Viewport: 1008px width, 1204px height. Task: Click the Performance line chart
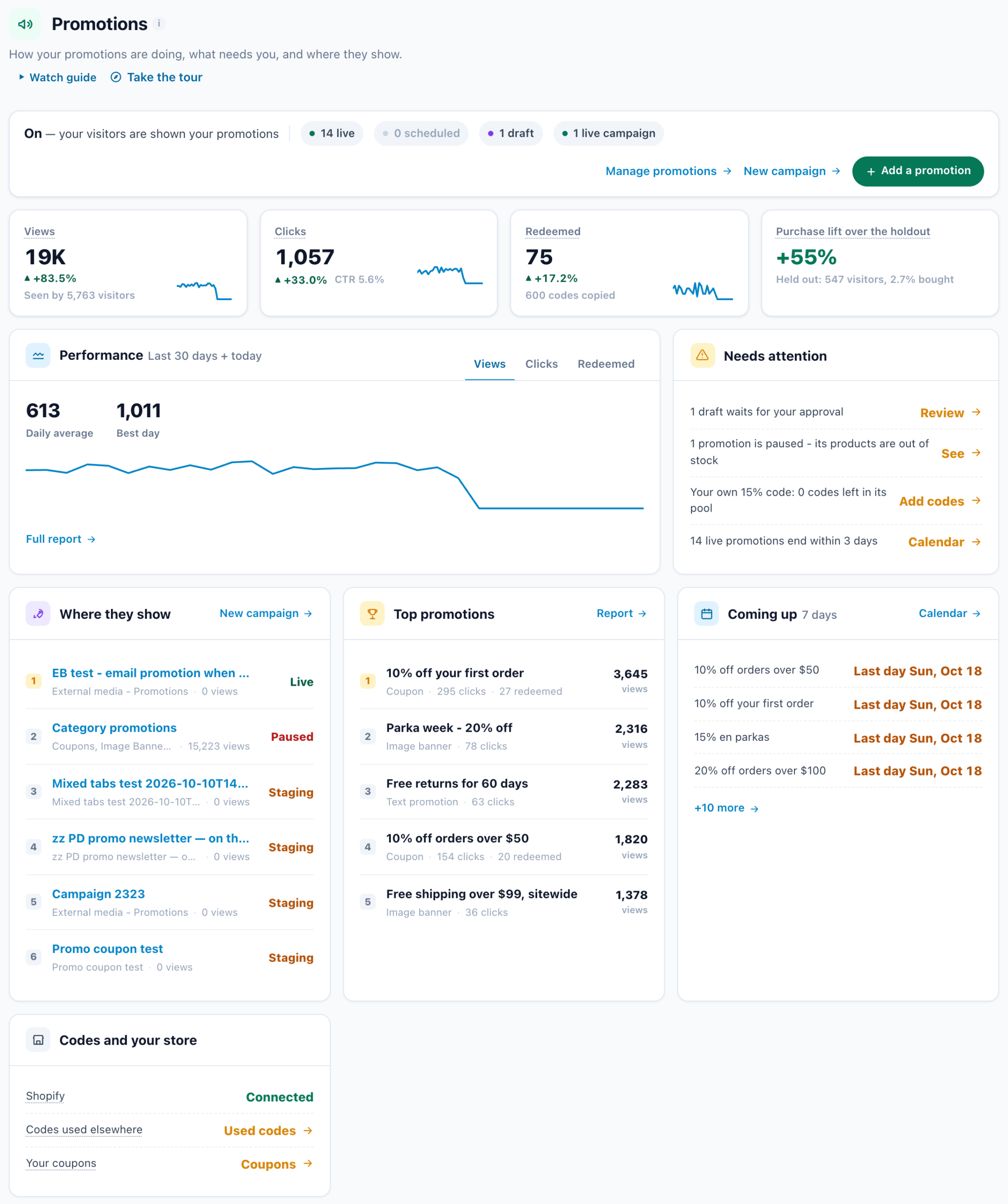(x=335, y=484)
